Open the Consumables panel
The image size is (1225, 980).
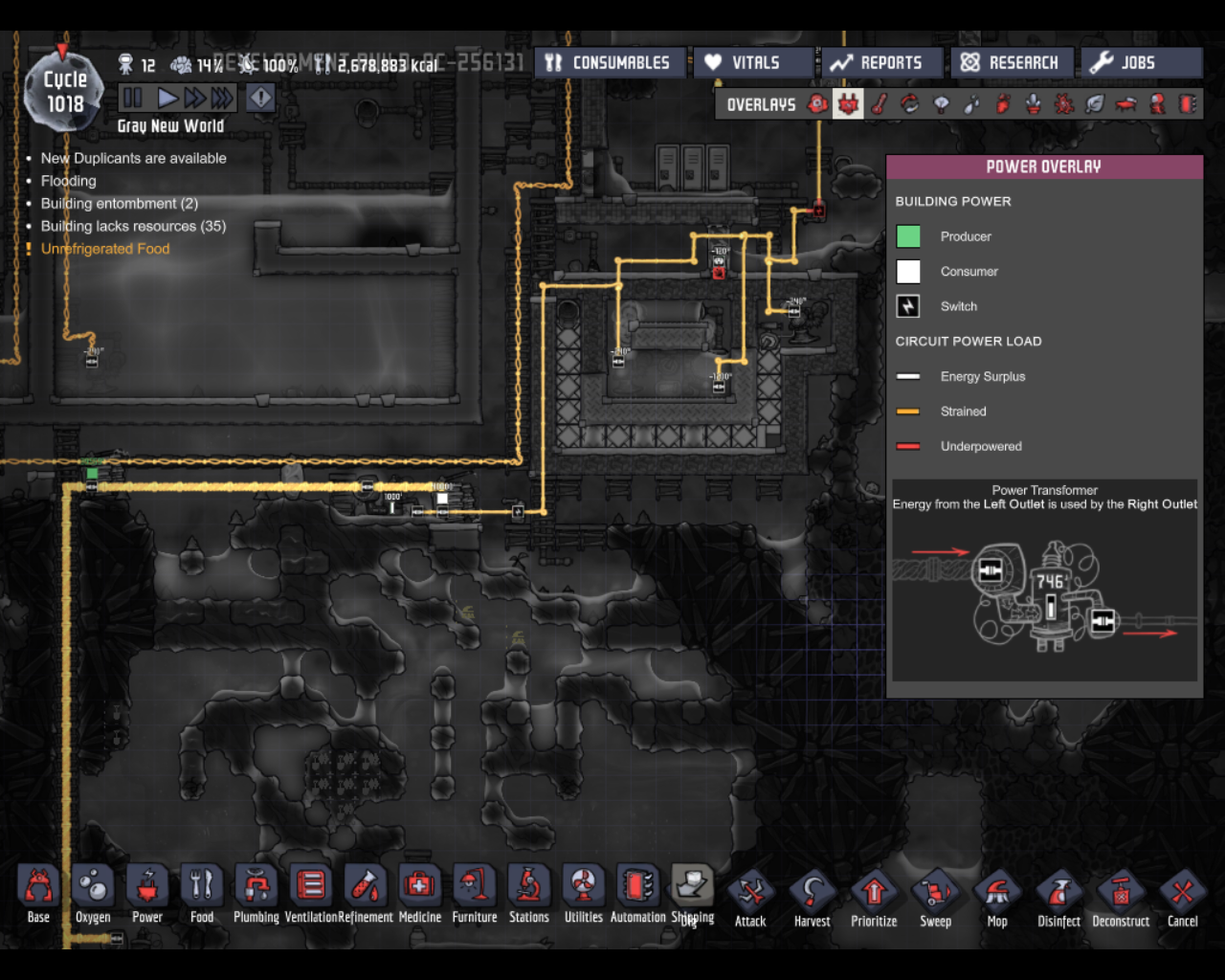click(610, 63)
